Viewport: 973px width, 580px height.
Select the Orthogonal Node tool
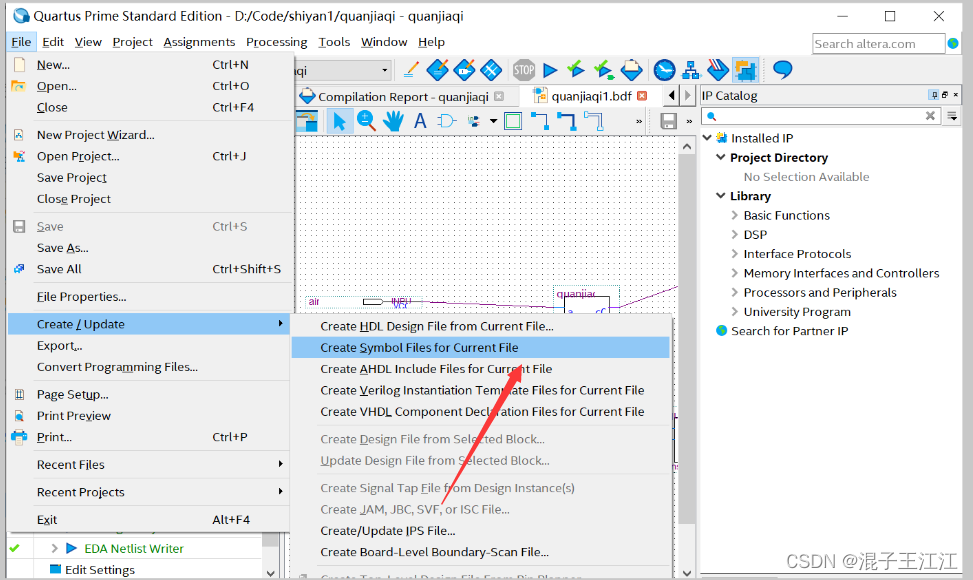pyautogui.click(x=539, y=121)
